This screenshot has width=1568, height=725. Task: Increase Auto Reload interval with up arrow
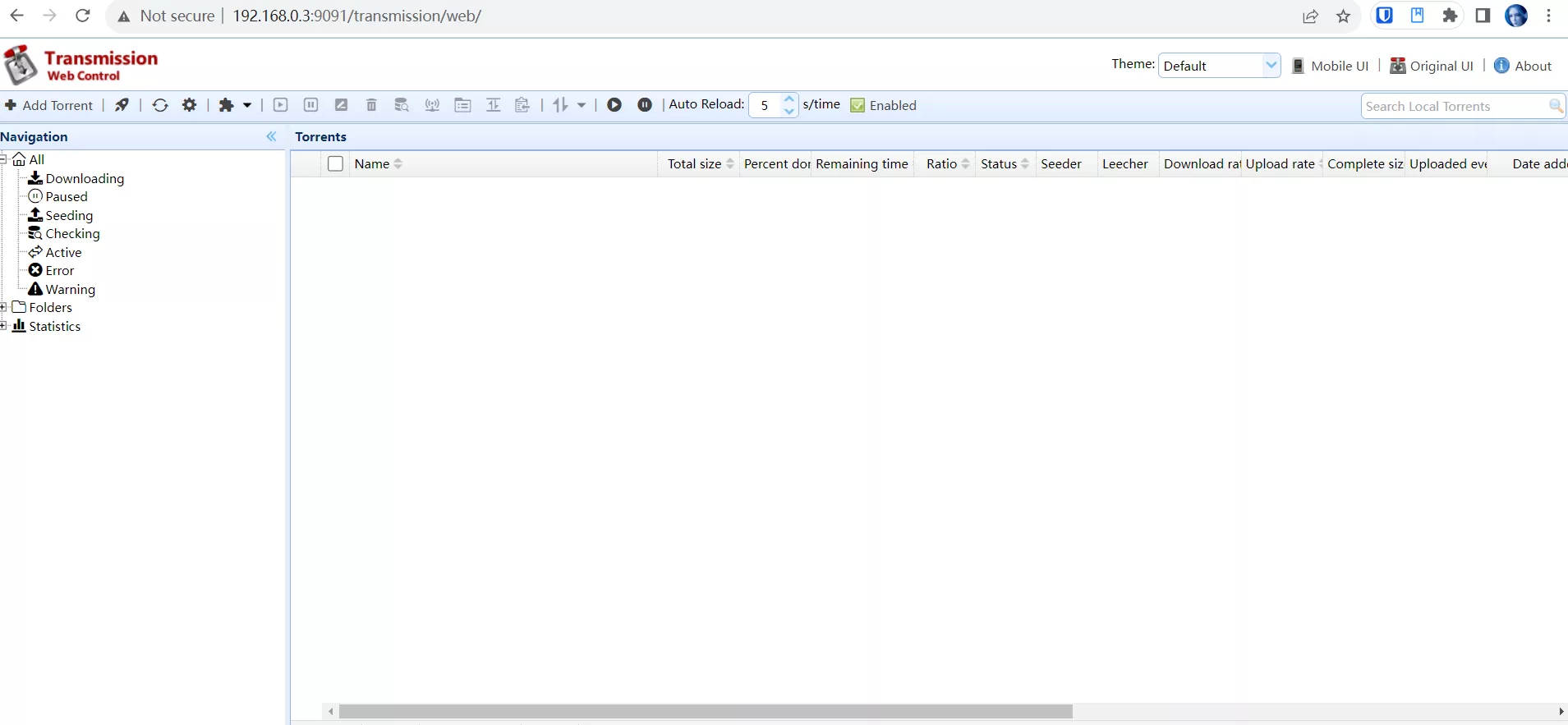789,99
